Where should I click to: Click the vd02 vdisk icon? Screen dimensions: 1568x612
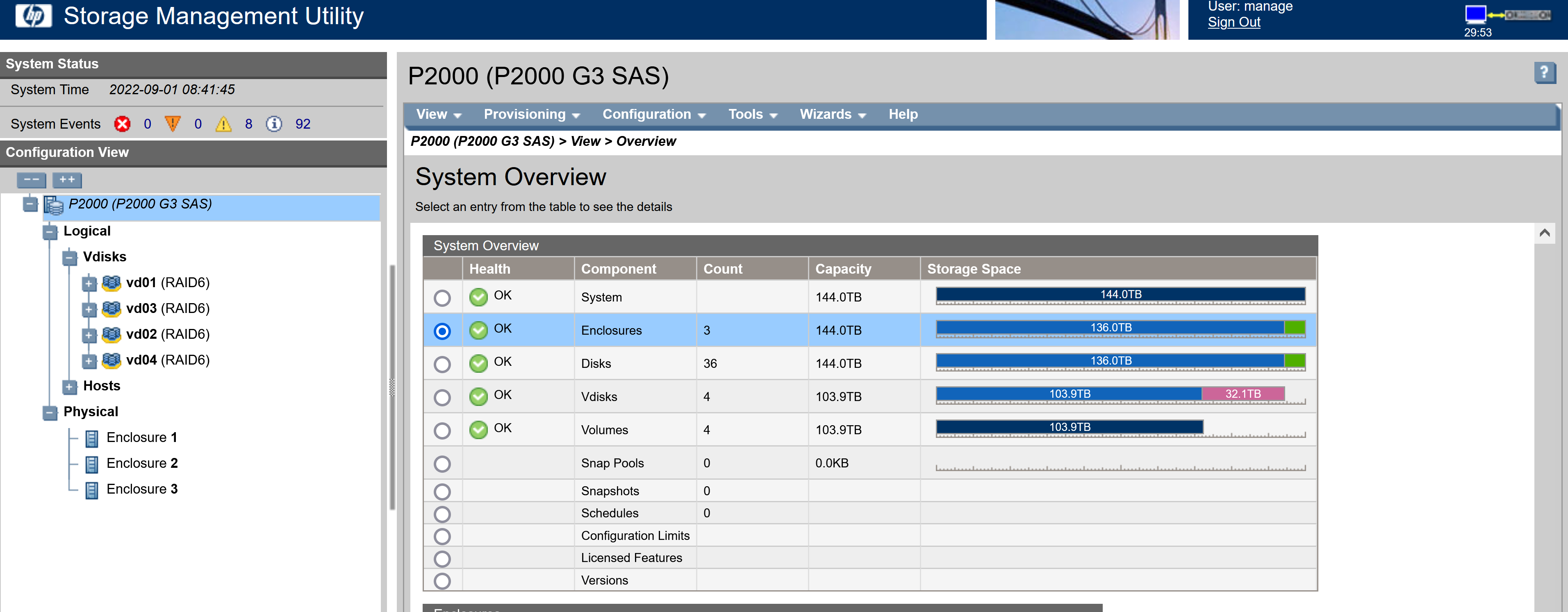point(112,335)
